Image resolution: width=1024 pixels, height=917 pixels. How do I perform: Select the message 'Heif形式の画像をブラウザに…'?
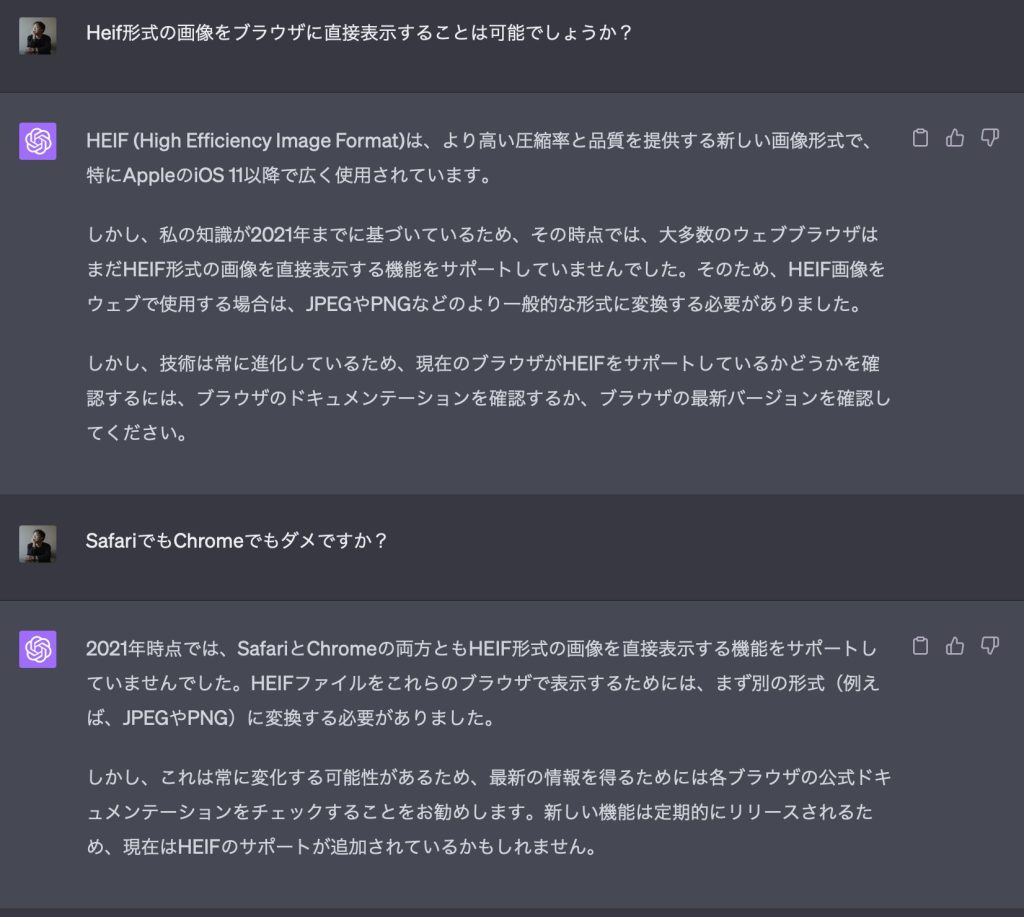(359, 33)
